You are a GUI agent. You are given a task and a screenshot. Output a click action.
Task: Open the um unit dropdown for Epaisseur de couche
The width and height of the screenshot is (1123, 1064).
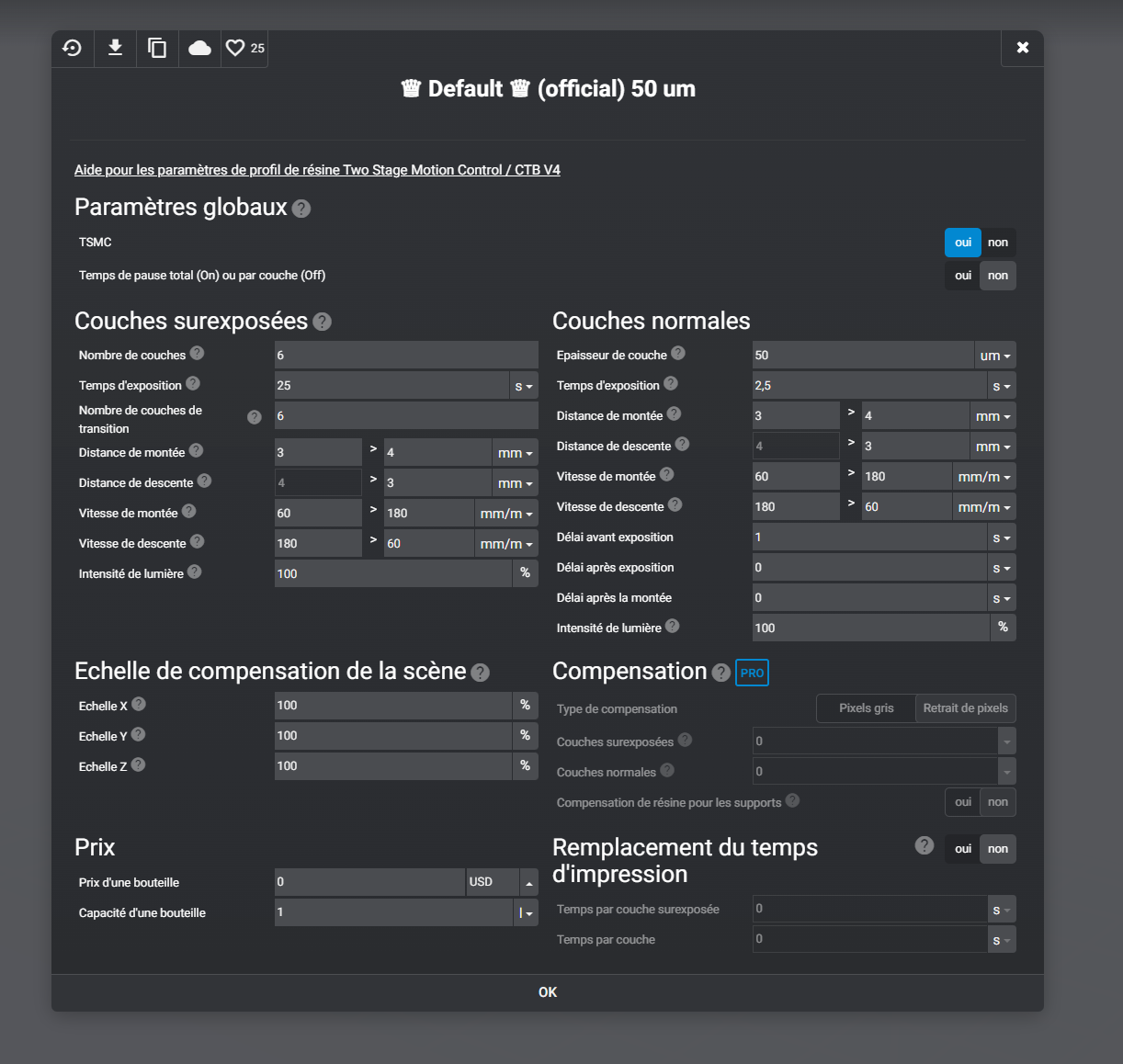[995, 356]
